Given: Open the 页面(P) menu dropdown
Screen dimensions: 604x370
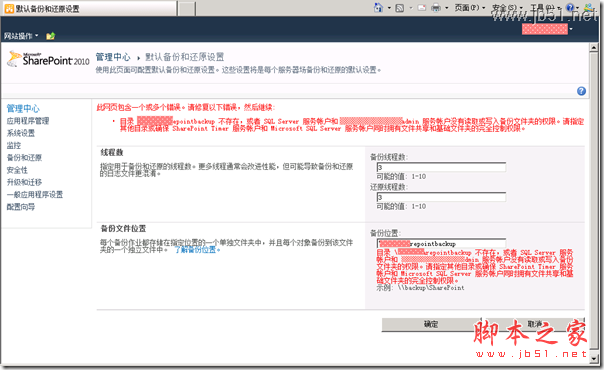Looking at the screenshot, I should point(470,8).
